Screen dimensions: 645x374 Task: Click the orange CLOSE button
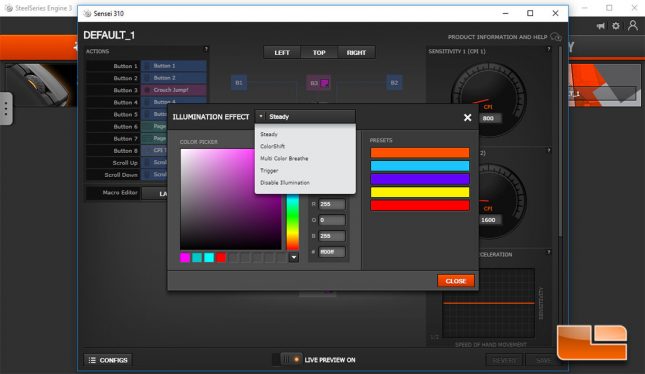click(x=456, y=281)
